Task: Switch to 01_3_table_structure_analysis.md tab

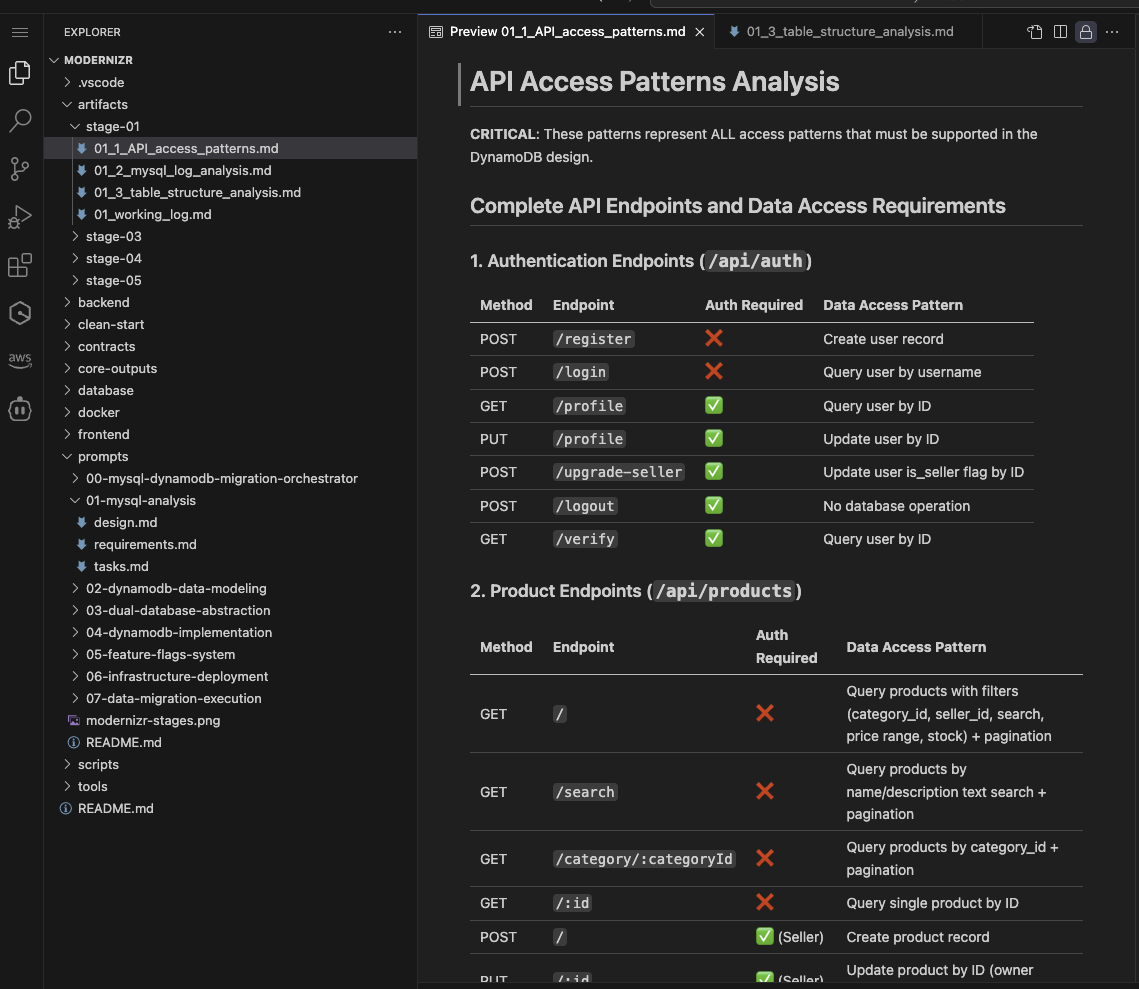Action: click(x=849, y=32)
